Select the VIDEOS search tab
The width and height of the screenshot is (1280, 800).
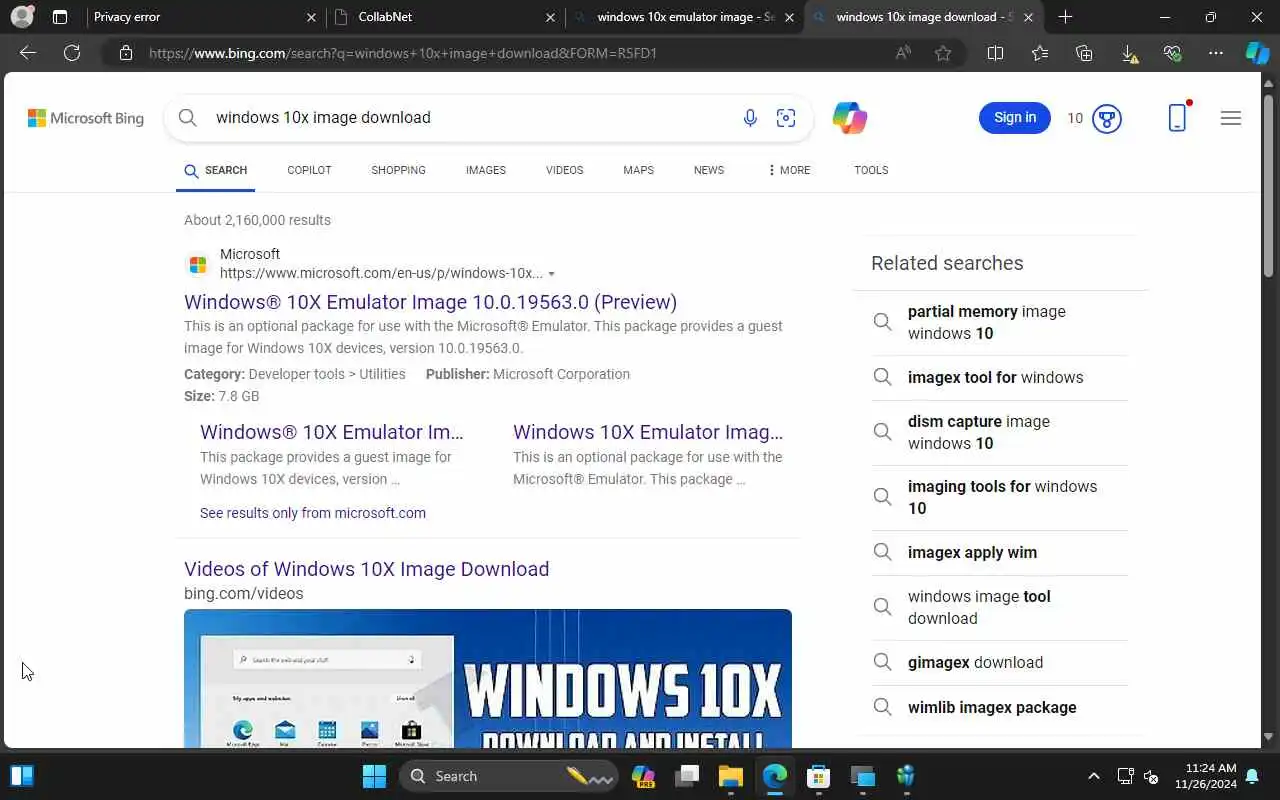pyautogui.click(x=564, y=170)
